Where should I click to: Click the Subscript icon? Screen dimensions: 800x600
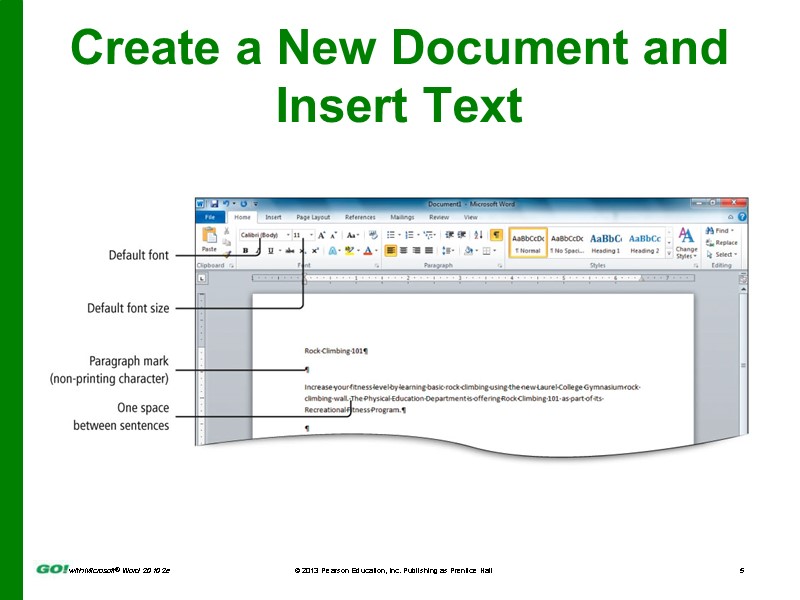tap(302, 248)
